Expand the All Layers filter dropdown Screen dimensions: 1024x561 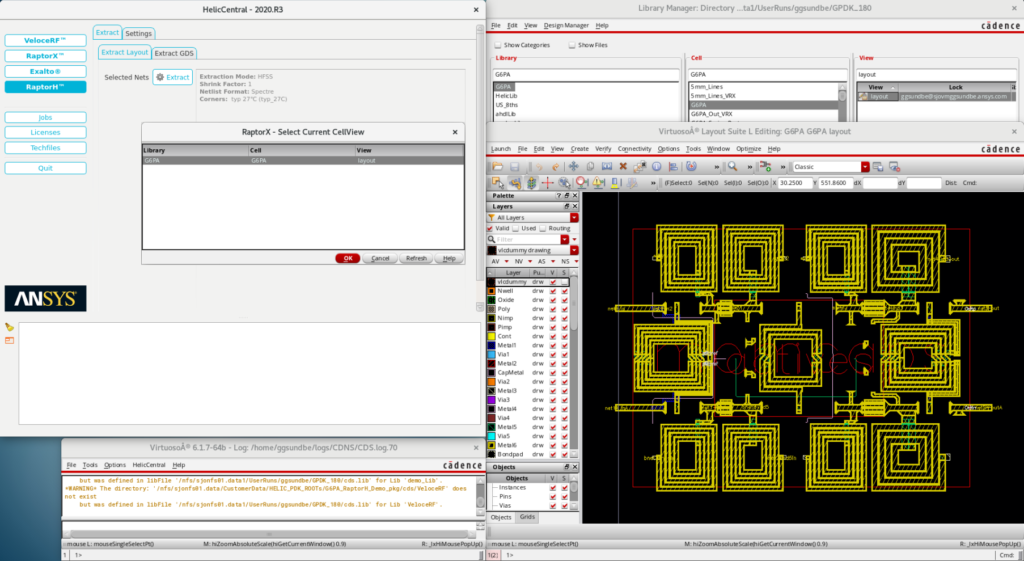click(x=574, y=217)
